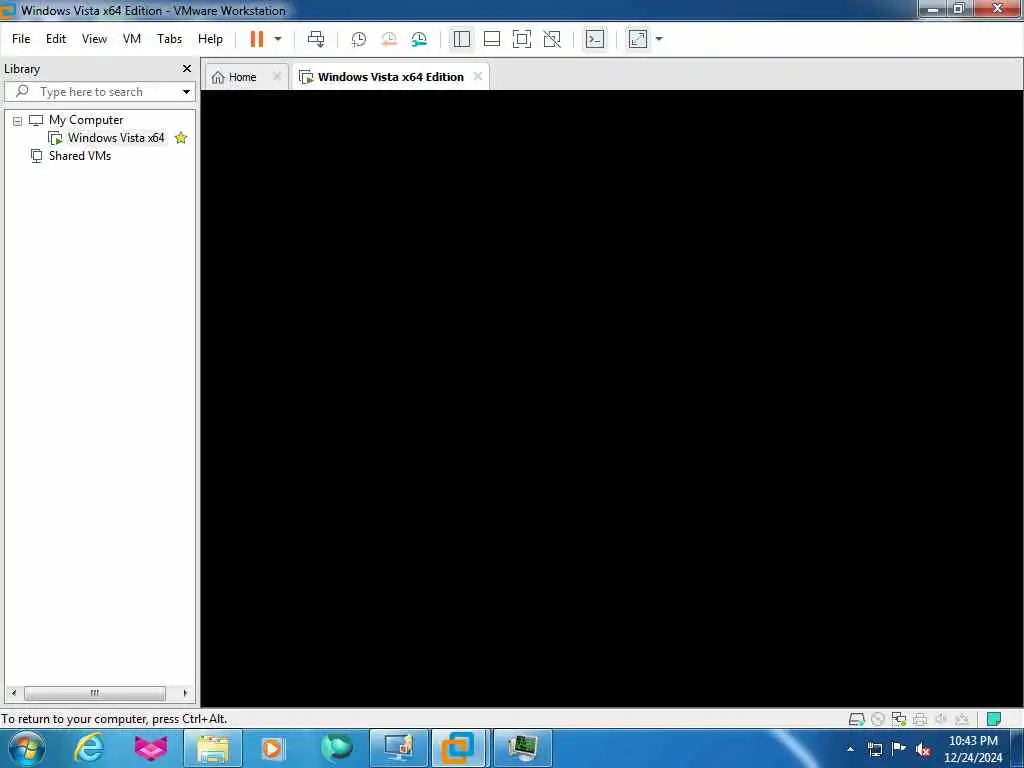Screen dimensions: 1024x768
Task: Click the circuit board app taskbar button
Action: 522,748
